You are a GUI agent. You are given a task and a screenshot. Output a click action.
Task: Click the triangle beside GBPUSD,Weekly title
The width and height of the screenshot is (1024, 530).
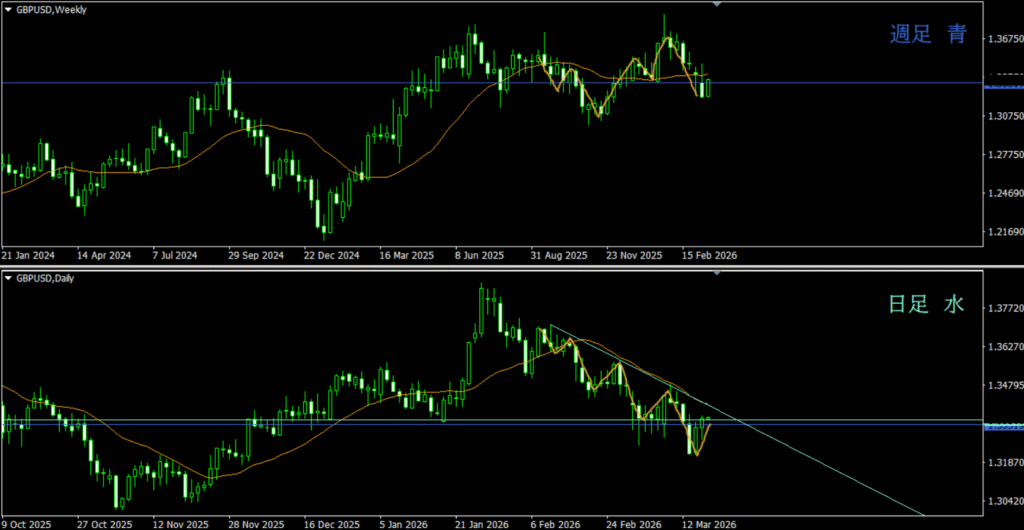8,8
